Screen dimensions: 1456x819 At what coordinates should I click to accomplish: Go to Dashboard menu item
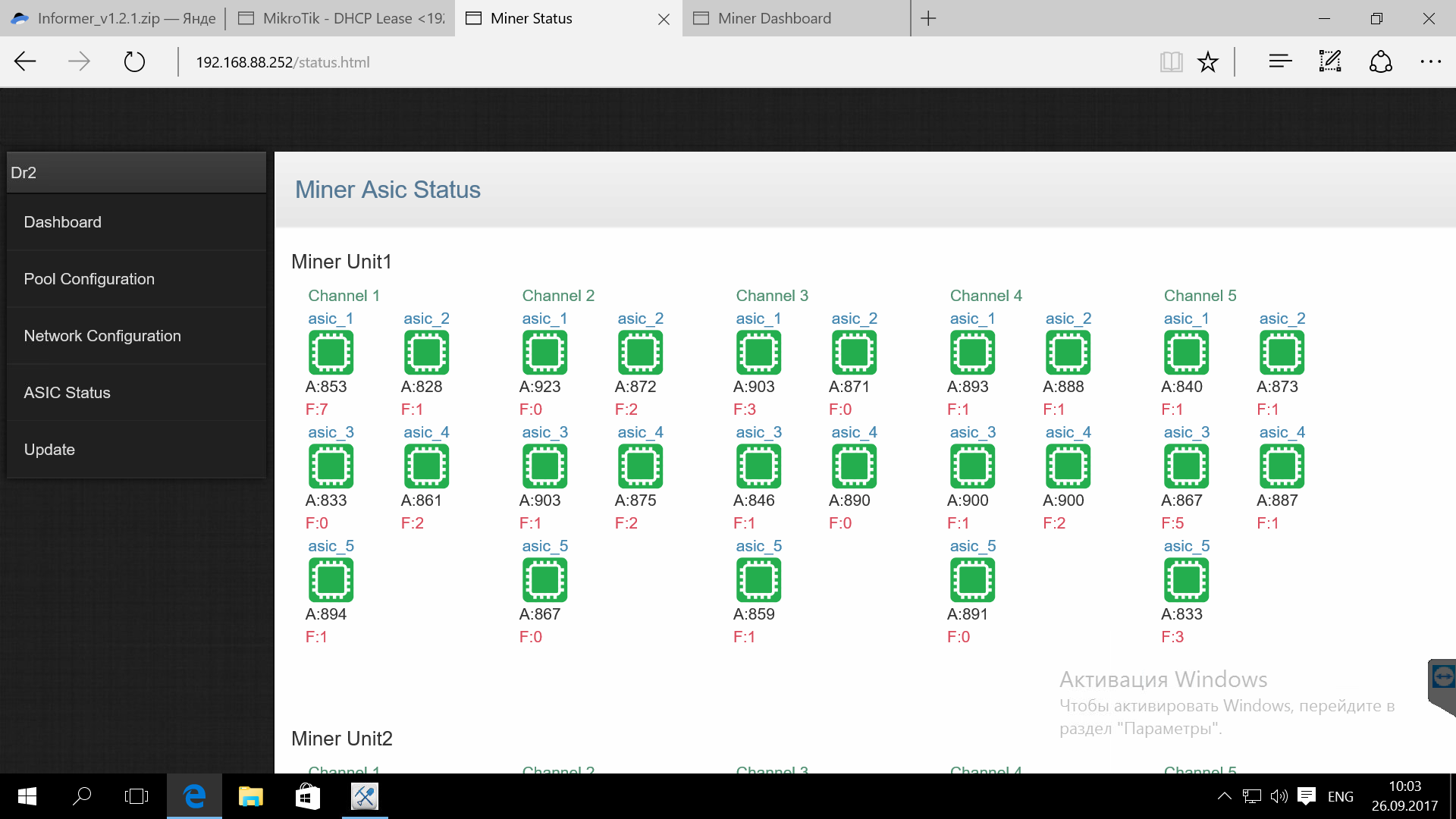(62, 222)
